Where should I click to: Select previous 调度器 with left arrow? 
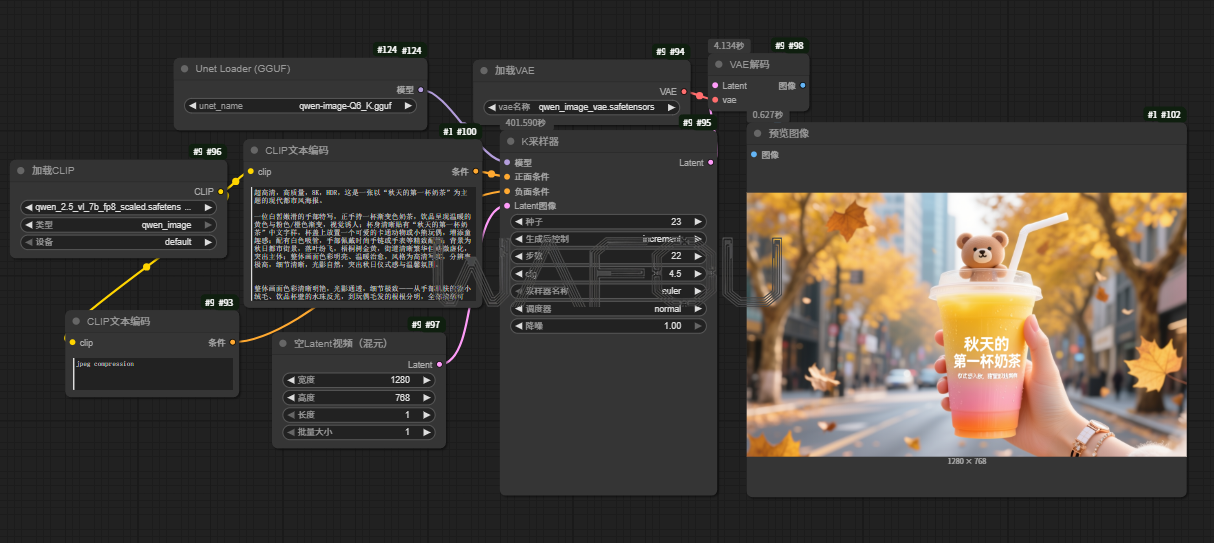518,309
